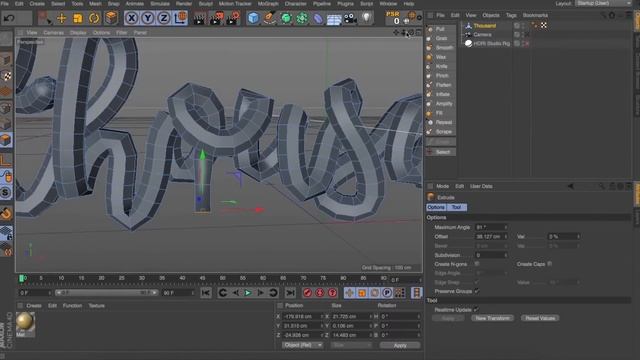Select the Move tool icon

pyautogui.click(x=62, y=18)
